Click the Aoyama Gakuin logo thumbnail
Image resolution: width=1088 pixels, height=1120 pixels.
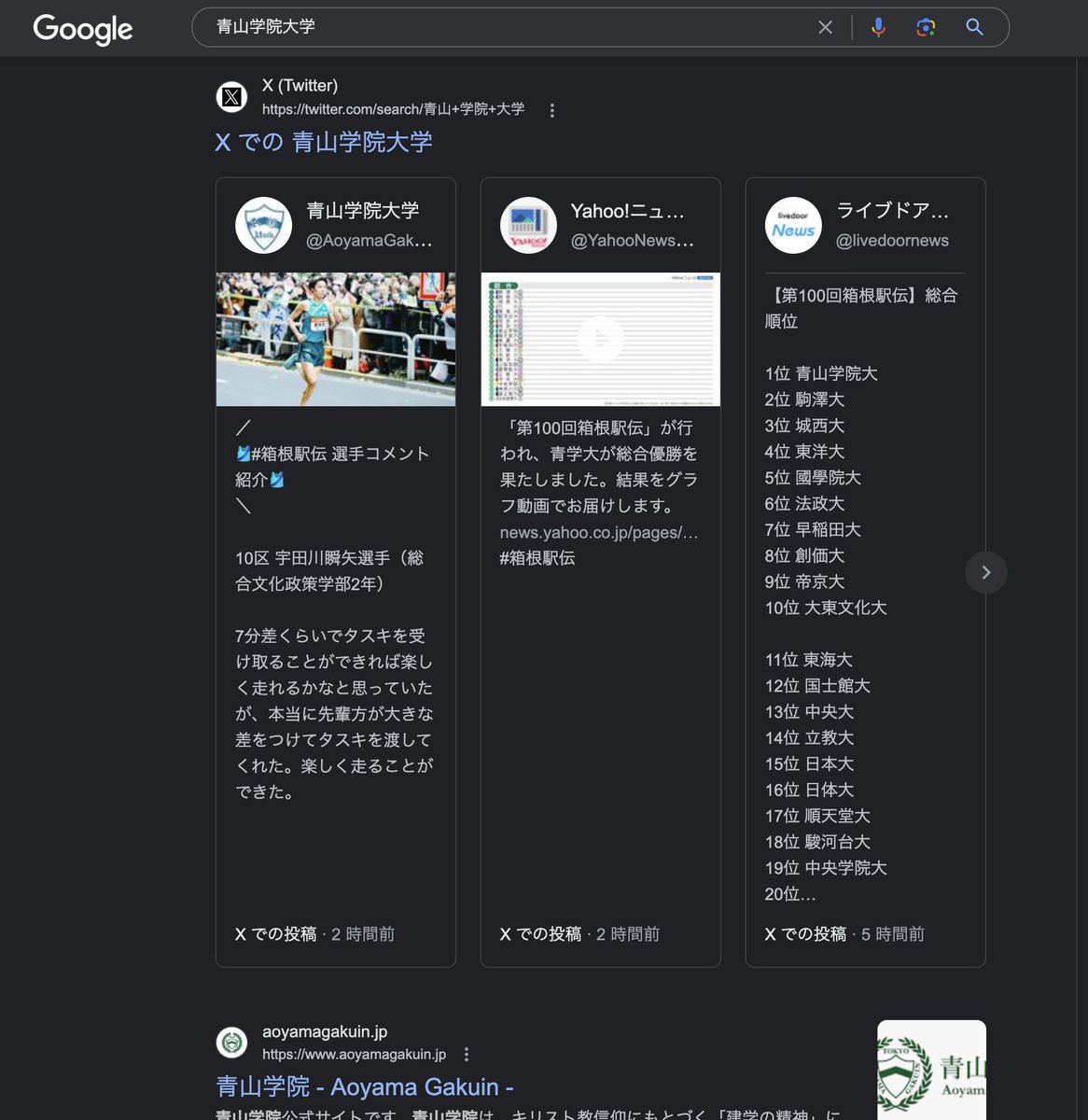click(931, 1070)
